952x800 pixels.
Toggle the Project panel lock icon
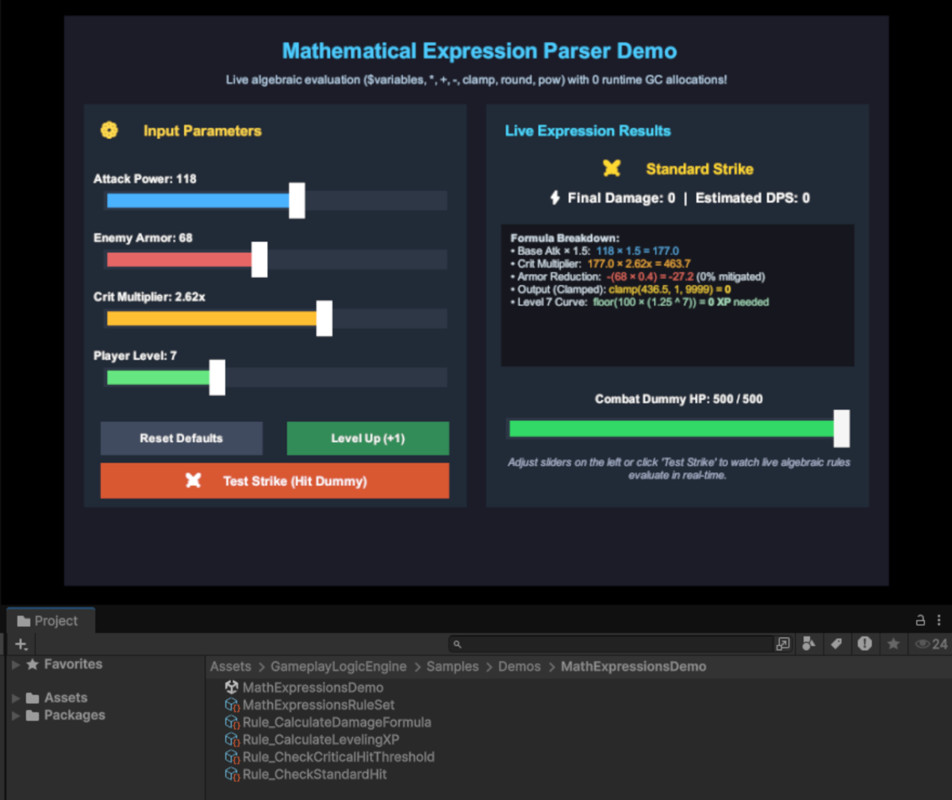pos(920,620)
